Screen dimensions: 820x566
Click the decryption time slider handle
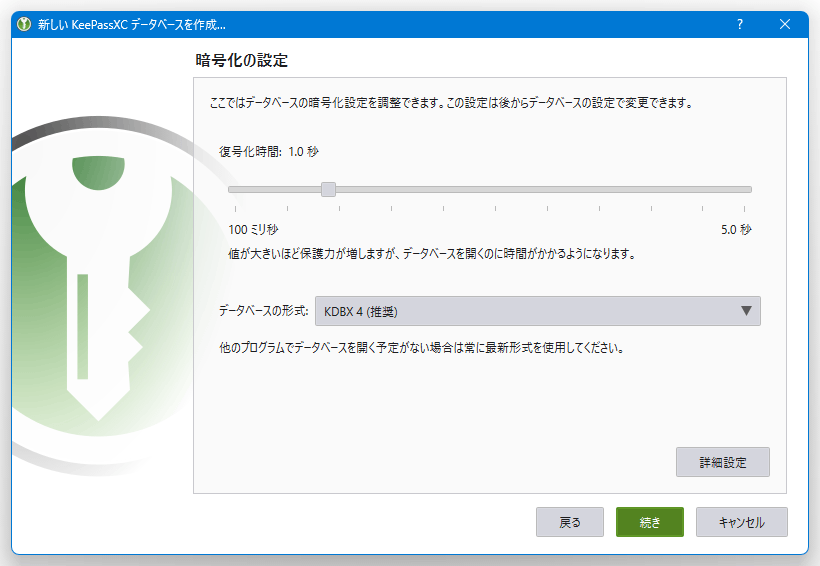[328, 189]
